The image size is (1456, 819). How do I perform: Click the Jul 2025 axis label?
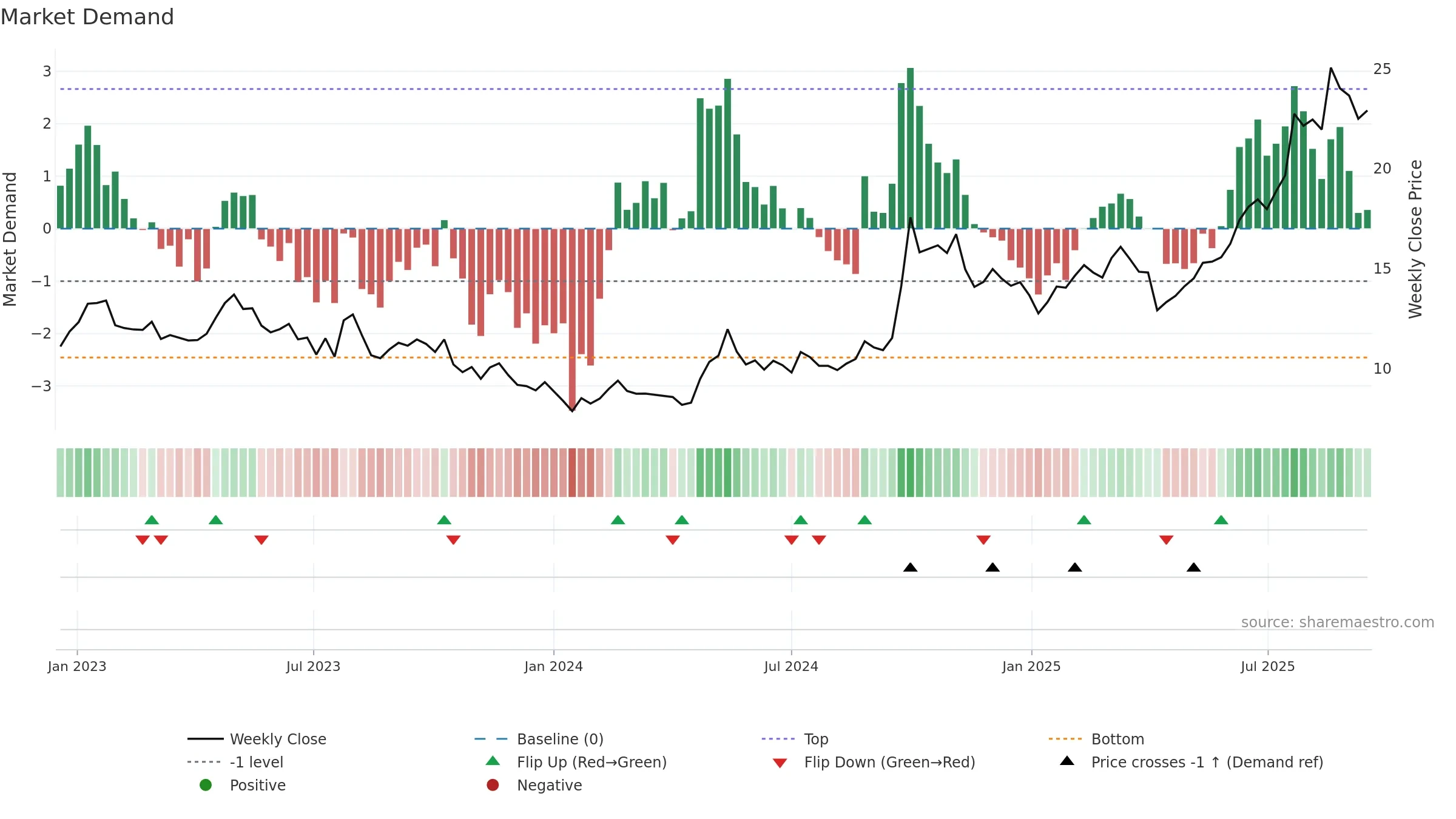pyautogui.click(x=1268, y=667)
